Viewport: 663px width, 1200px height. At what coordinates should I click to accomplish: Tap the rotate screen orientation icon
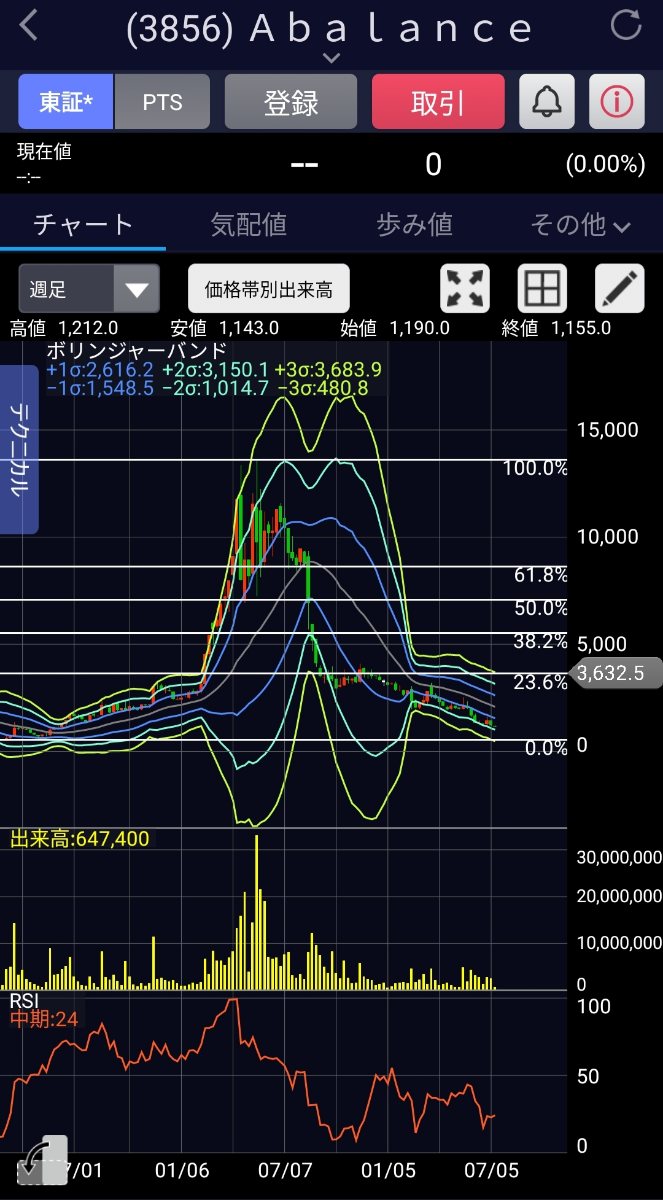coord(42,1161)
